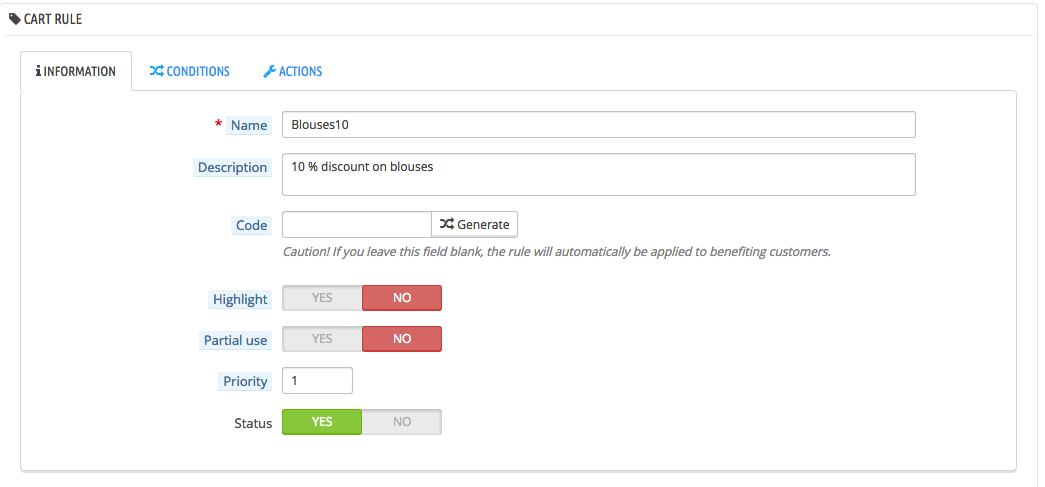The width and height of the screenshot is (1045, 487).
Task: Focus the Name field containing Blouses10
Action: [x=598, y=125]
